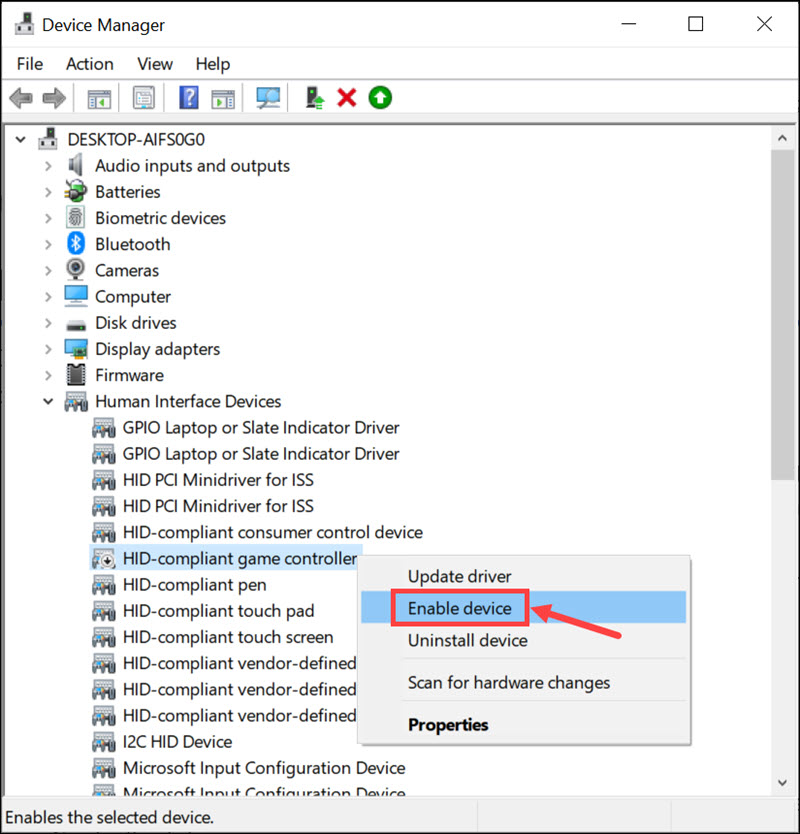Select the I2C HID Device entry

click(x=178, y=741)
